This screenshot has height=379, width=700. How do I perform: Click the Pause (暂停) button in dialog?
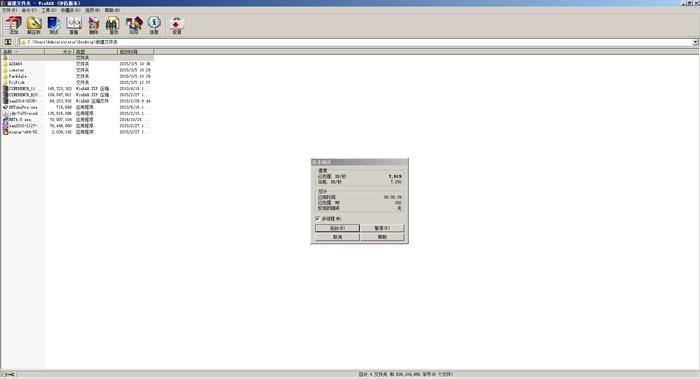382,228
